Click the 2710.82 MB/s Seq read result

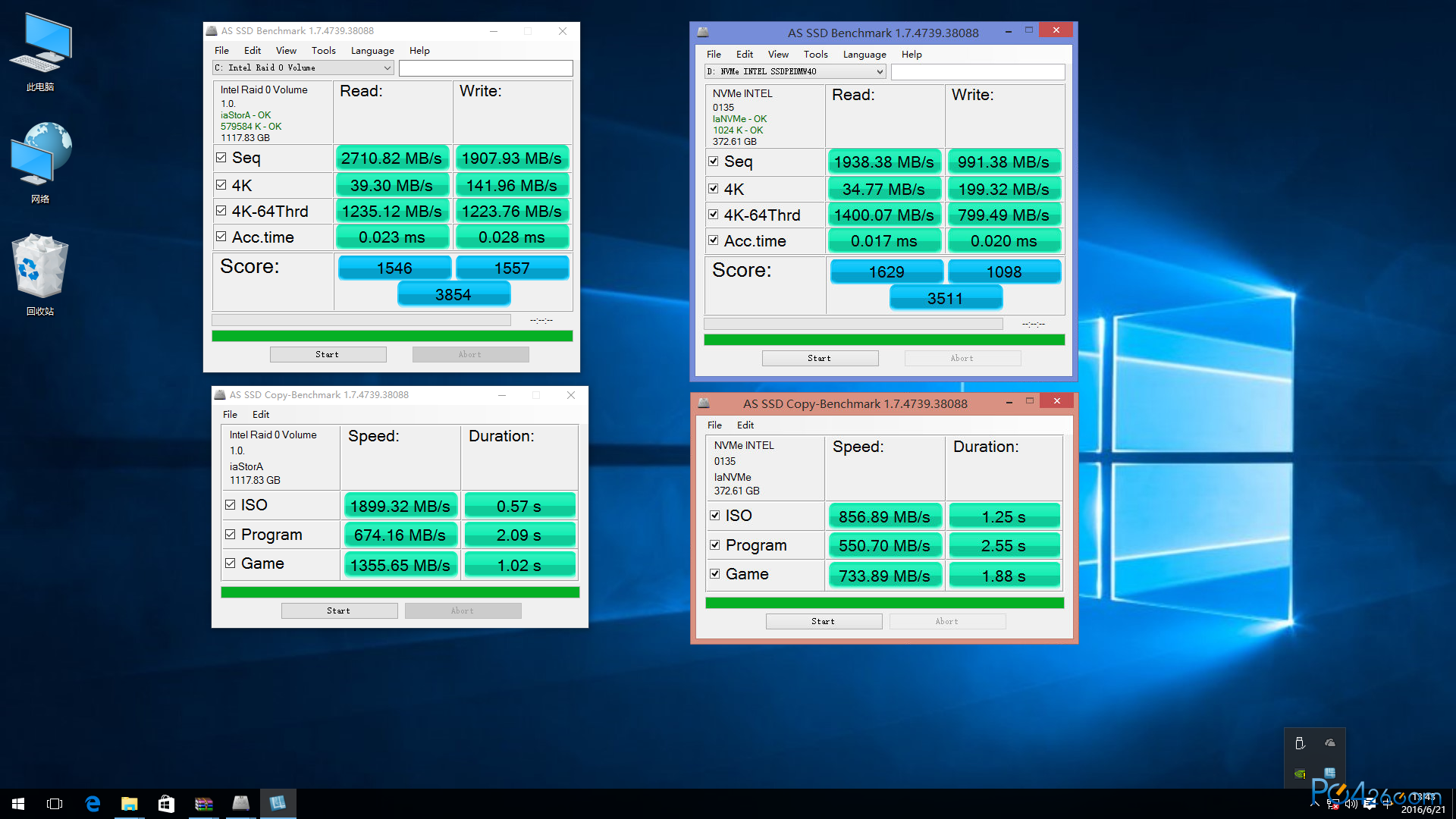click(x=392, y=158)
